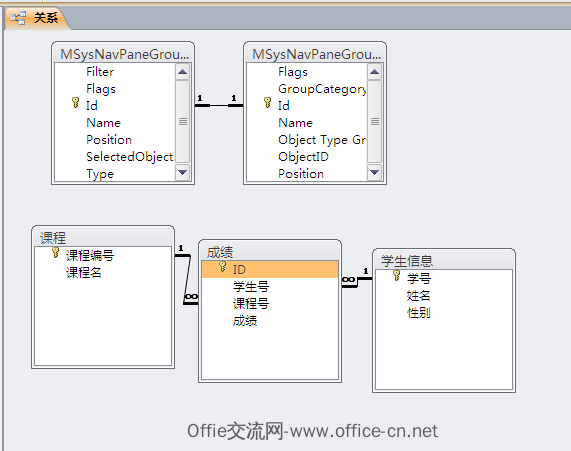Click the scrollbar thumb of the left MSysNavPaneGroup table
Screen dimensions: 571x451
coord(182,121)
